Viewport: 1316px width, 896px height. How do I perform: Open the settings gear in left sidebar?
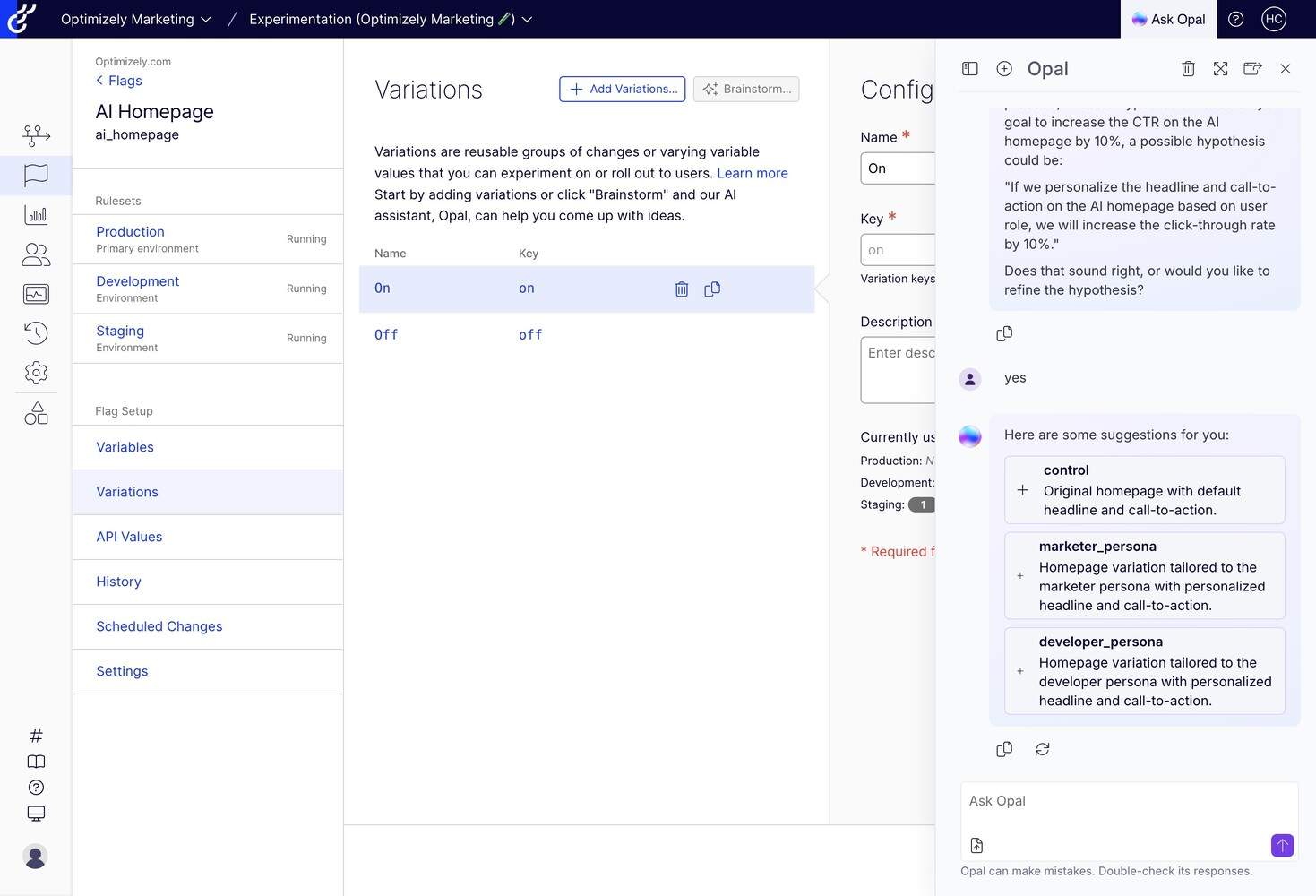[x=36, y=373]
